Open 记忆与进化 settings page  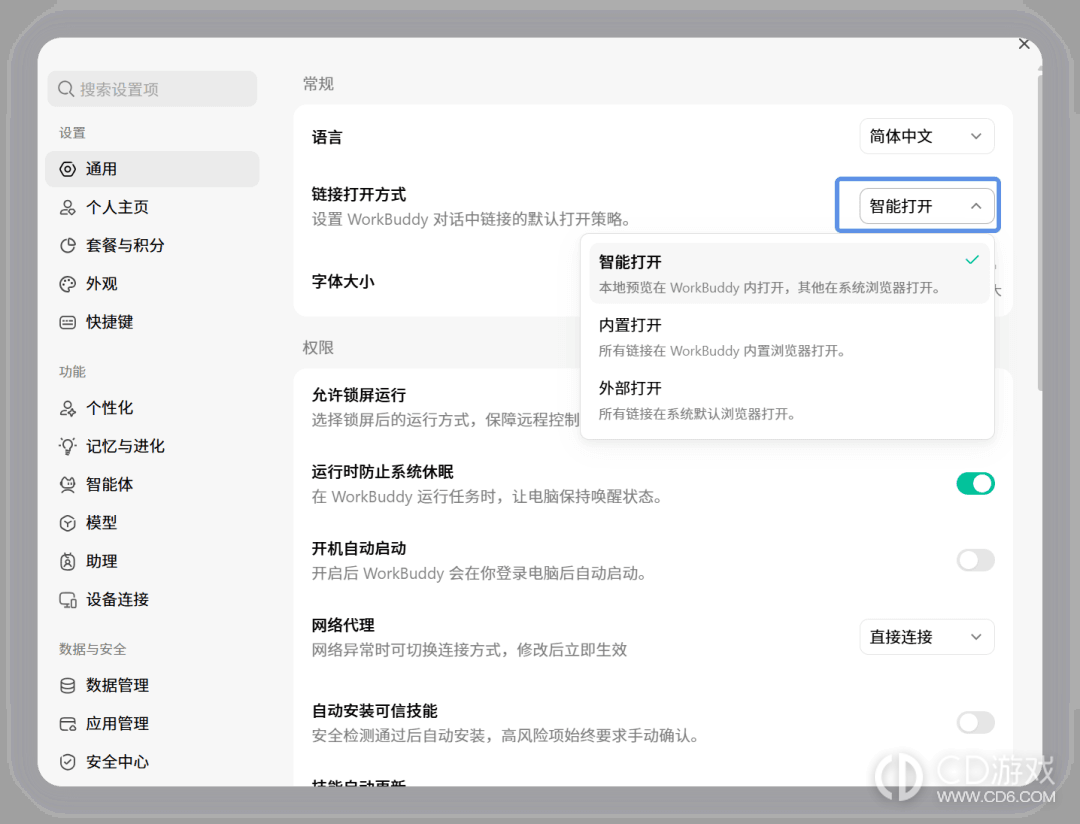coord(152,446)
